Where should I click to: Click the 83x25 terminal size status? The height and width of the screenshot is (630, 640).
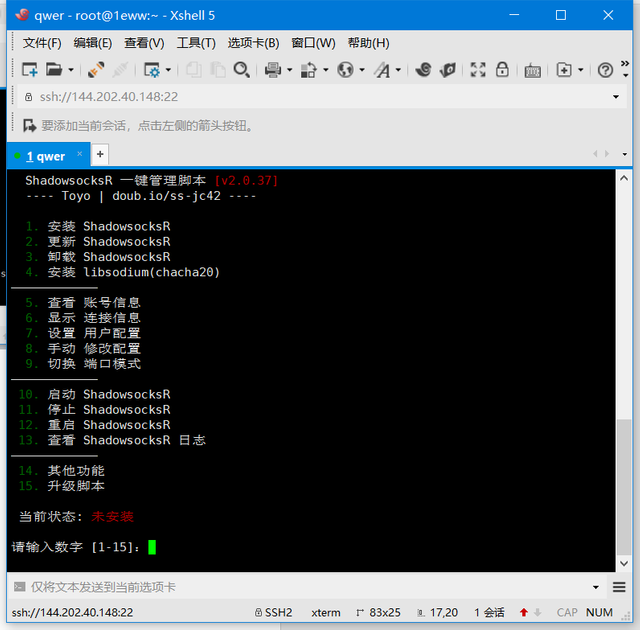click(378, 612)
